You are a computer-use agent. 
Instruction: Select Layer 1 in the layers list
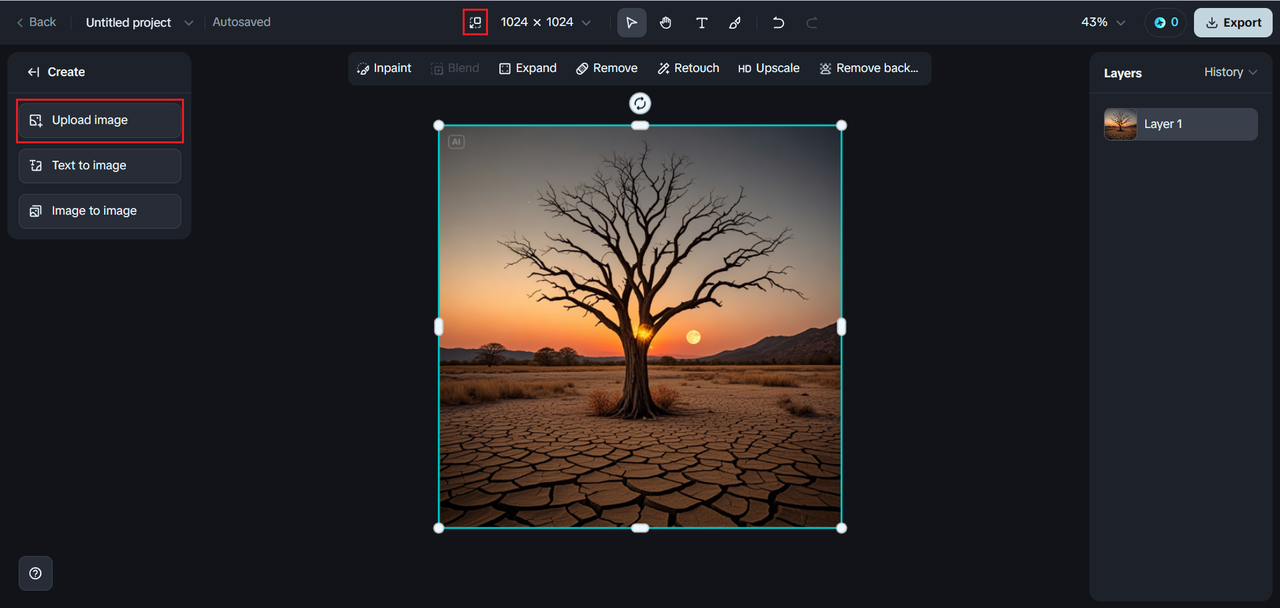[x=1181, y=124]
